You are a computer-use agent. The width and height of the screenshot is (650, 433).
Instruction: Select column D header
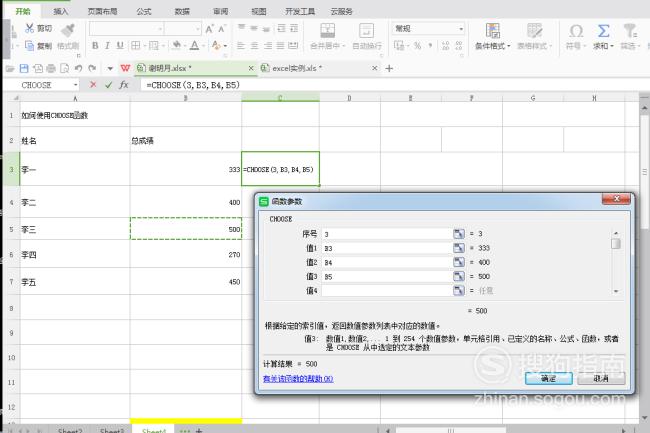tap(349, 98)
